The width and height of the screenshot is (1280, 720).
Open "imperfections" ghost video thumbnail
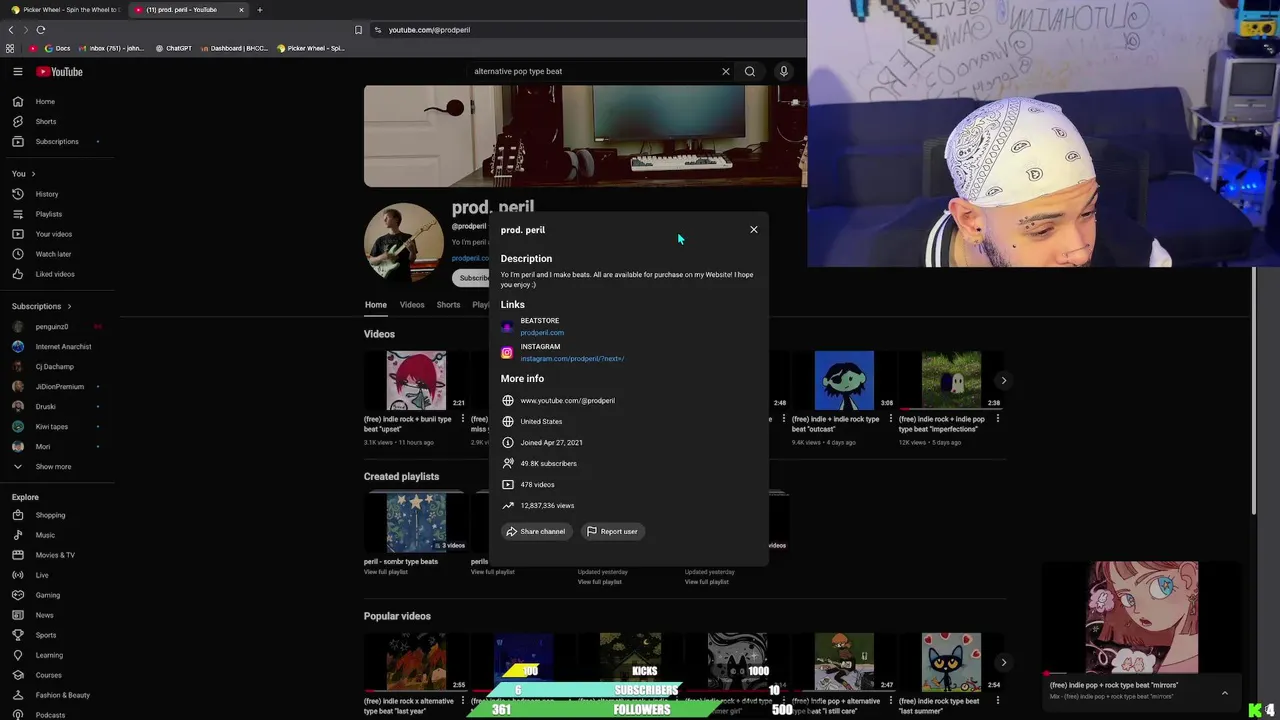click(951, 380)
